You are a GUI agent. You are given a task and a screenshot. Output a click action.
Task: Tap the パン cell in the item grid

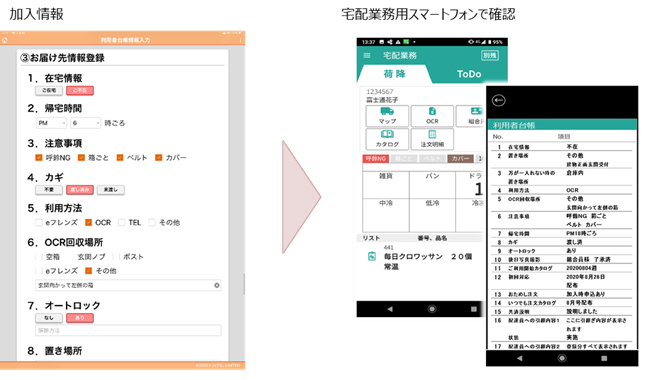tap(432, 185)
